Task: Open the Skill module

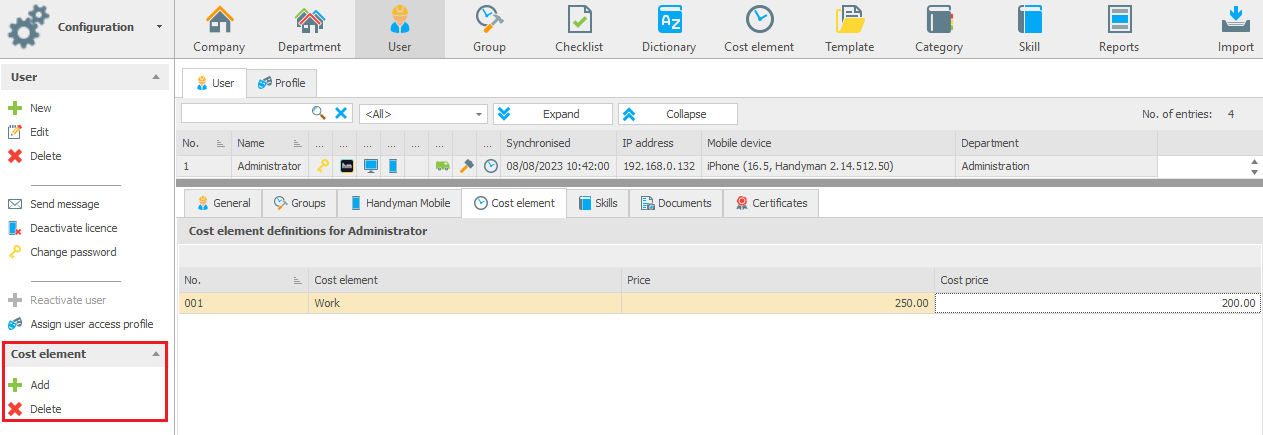Action: coord(1029,29)
